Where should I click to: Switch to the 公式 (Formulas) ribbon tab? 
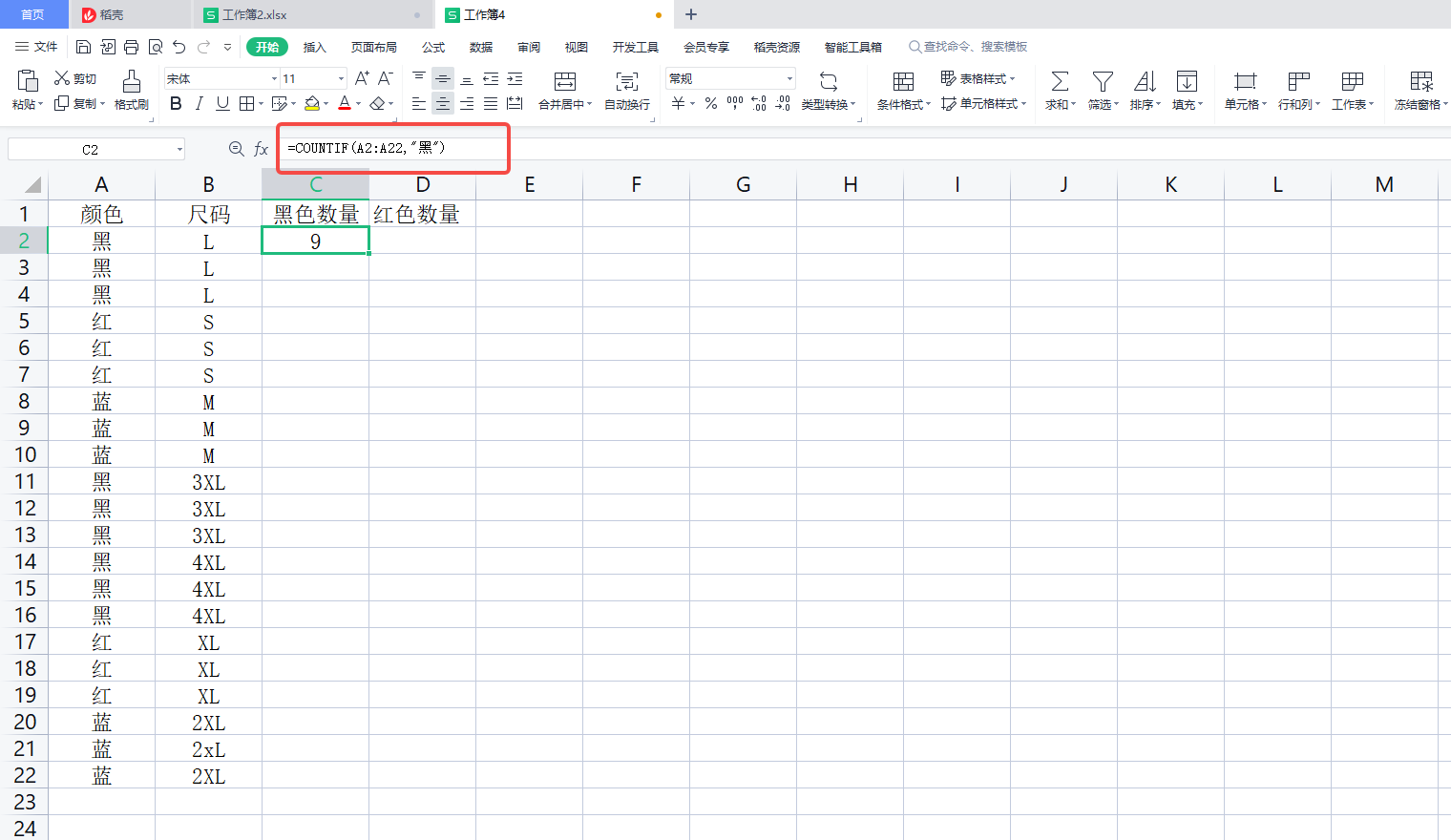(433, 47)
